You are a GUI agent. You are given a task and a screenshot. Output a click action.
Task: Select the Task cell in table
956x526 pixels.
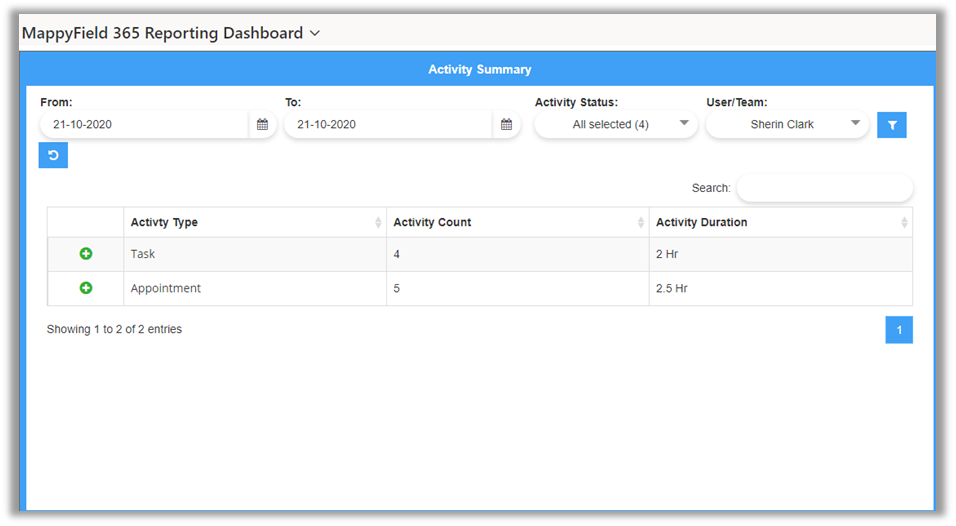143,254
